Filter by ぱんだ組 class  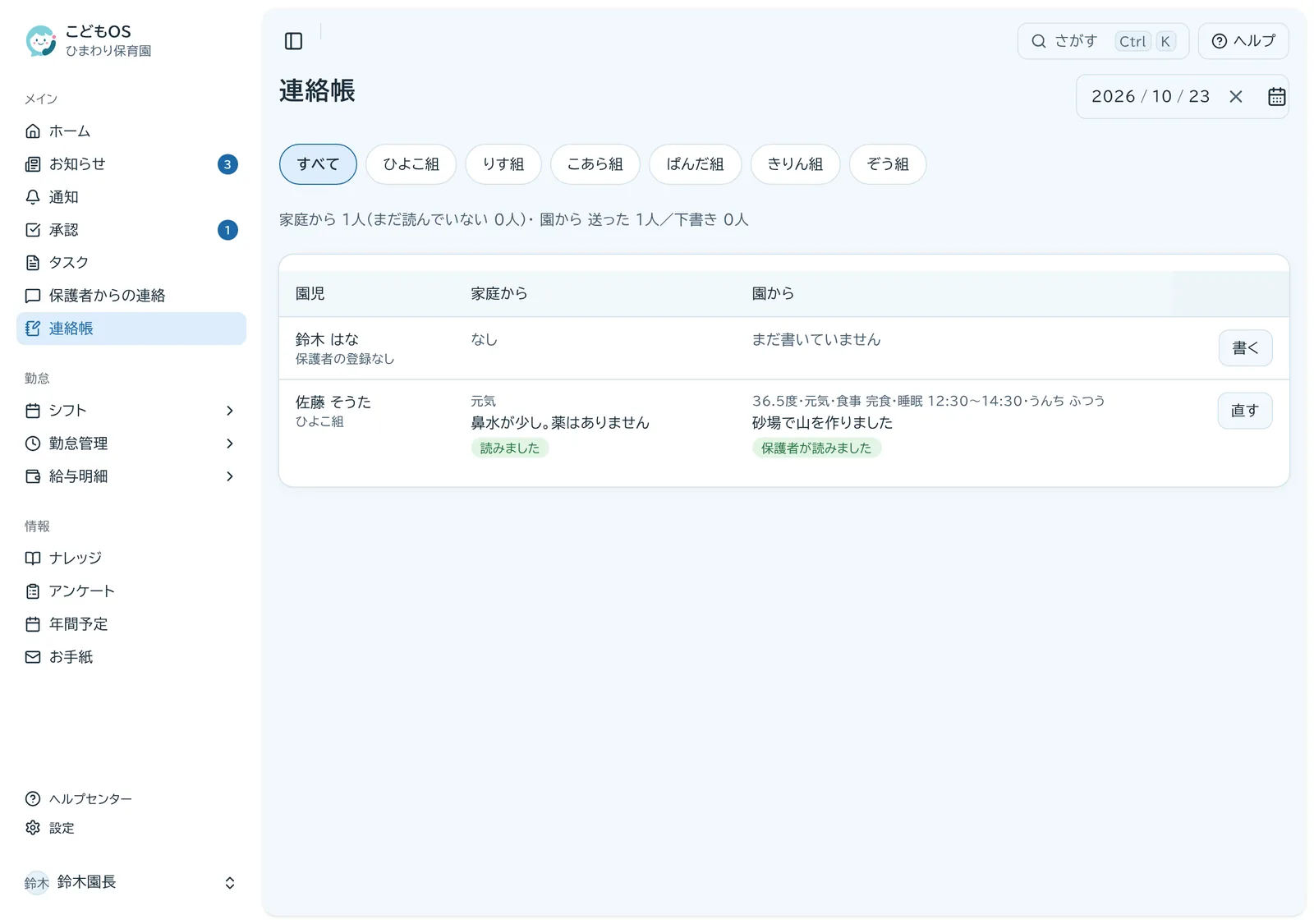pos(696,164)
